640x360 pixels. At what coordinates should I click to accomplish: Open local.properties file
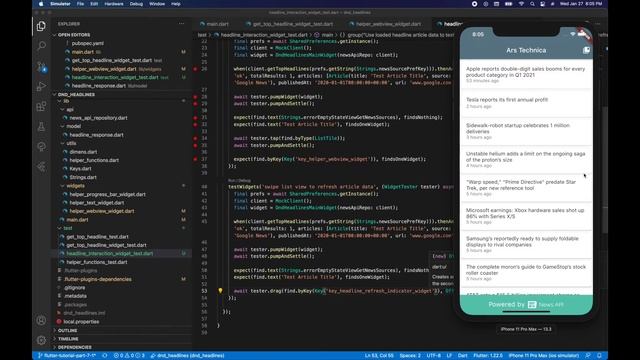pyautogui.click(x=81, y=322)
